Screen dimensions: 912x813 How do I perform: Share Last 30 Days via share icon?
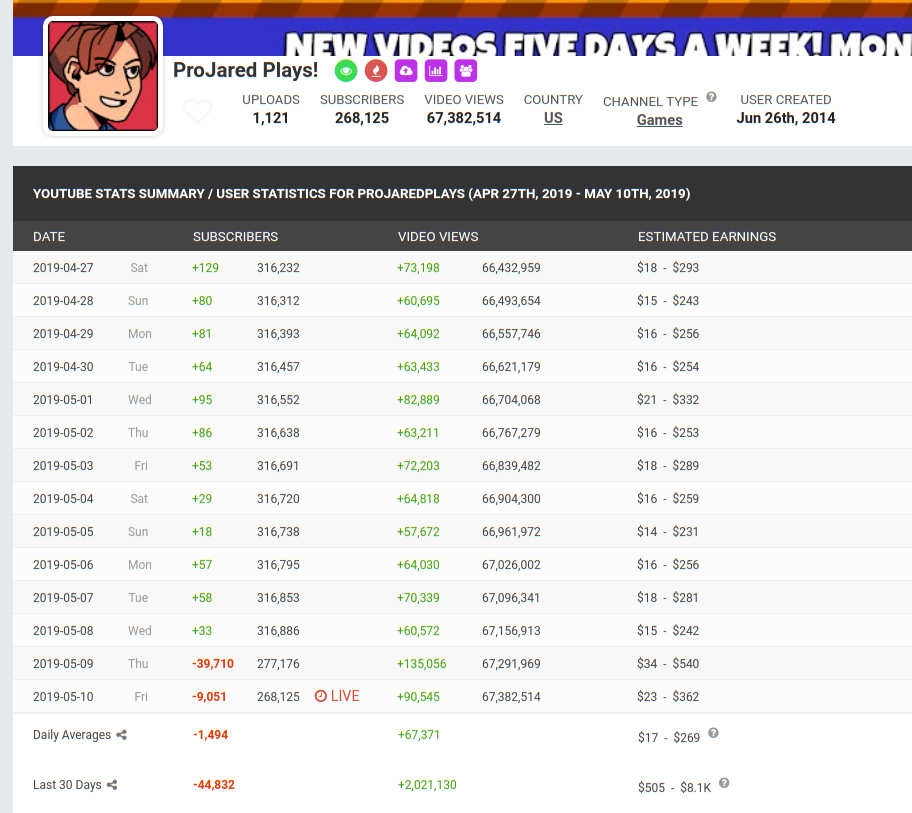pos(112,785)
